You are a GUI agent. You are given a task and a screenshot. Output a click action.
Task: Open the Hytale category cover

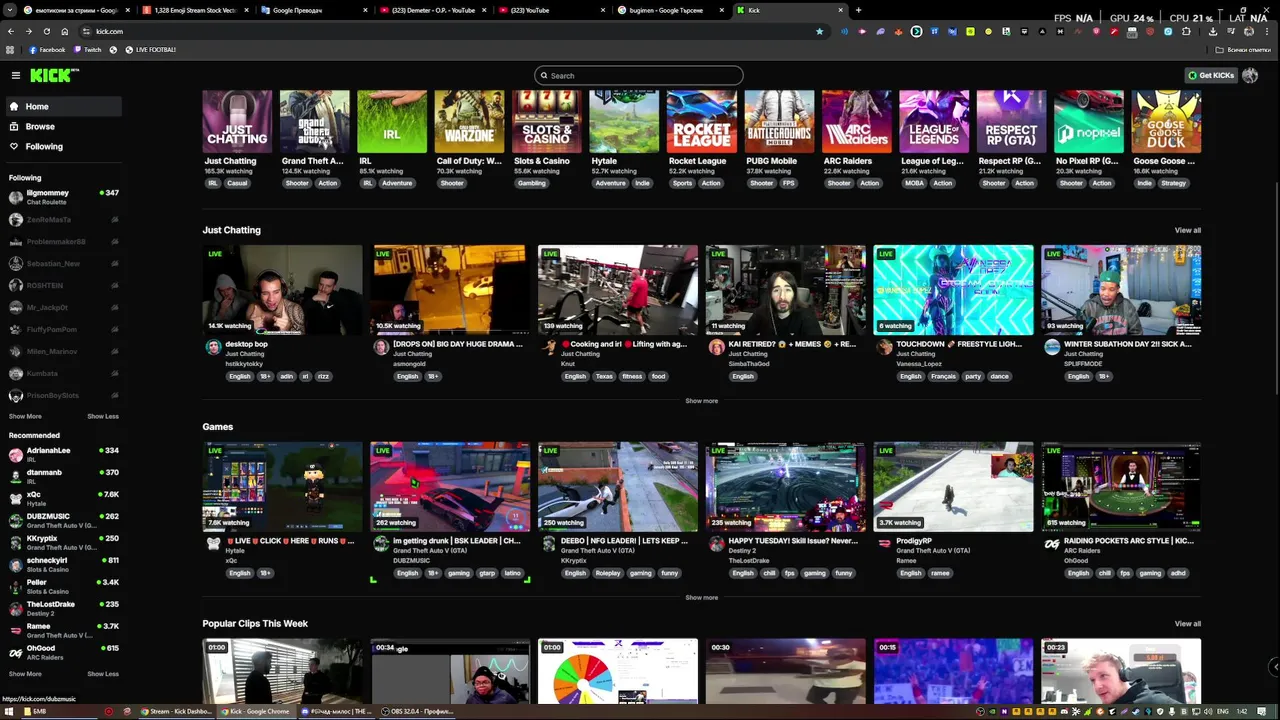click(624, 121)
